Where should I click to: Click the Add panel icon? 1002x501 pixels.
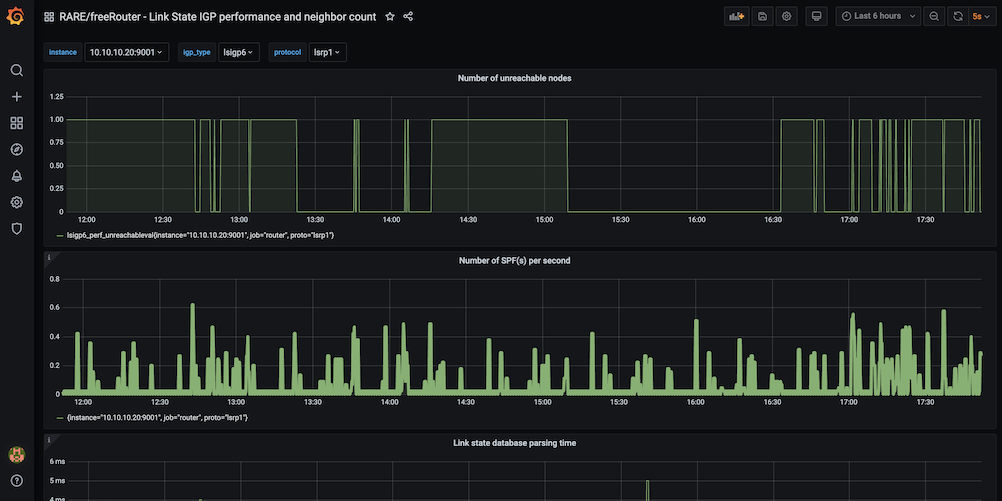click(x=737, y=16)
